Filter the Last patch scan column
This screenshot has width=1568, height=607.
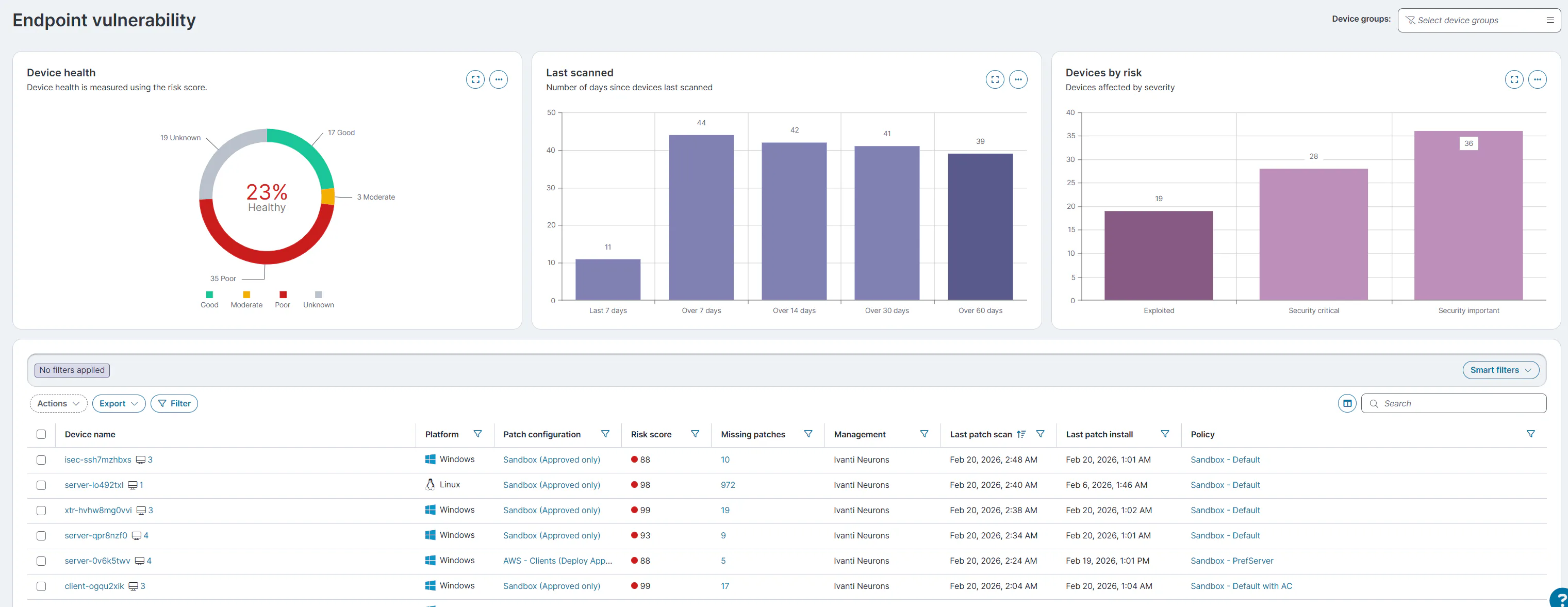click(x=1040, y=434)
